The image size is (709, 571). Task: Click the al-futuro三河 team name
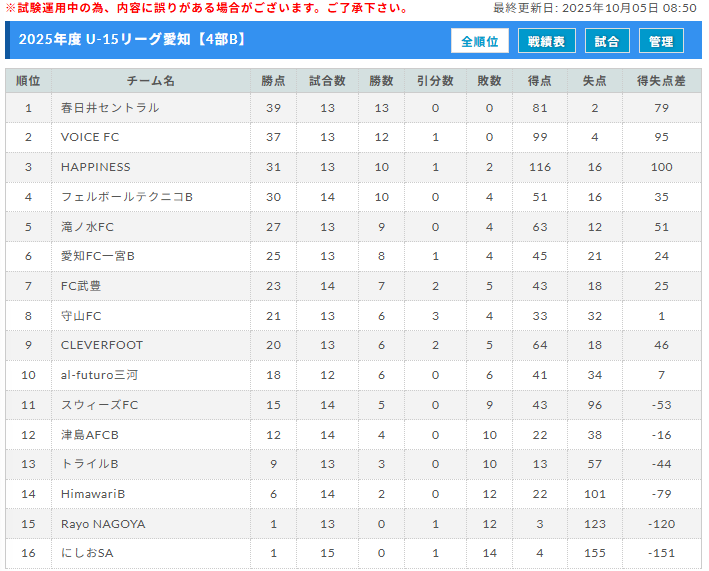tap(100, 375)
